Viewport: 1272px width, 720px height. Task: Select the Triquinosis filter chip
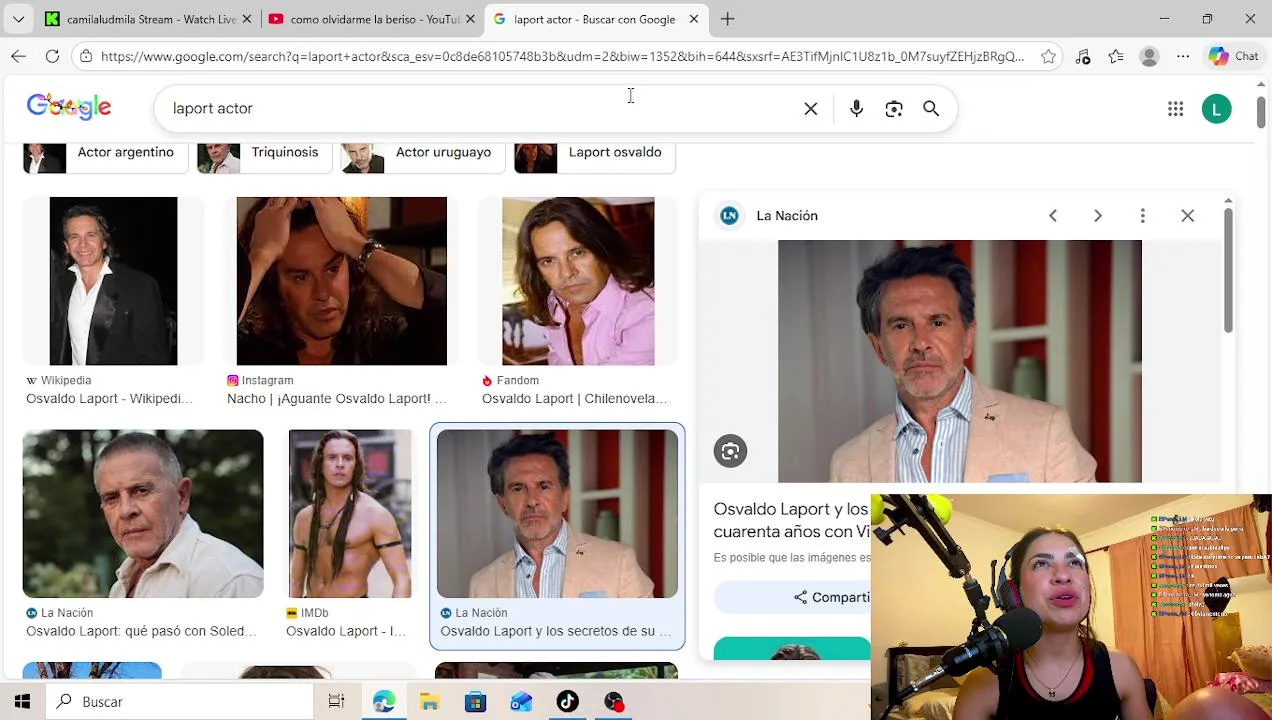point(264,156)
